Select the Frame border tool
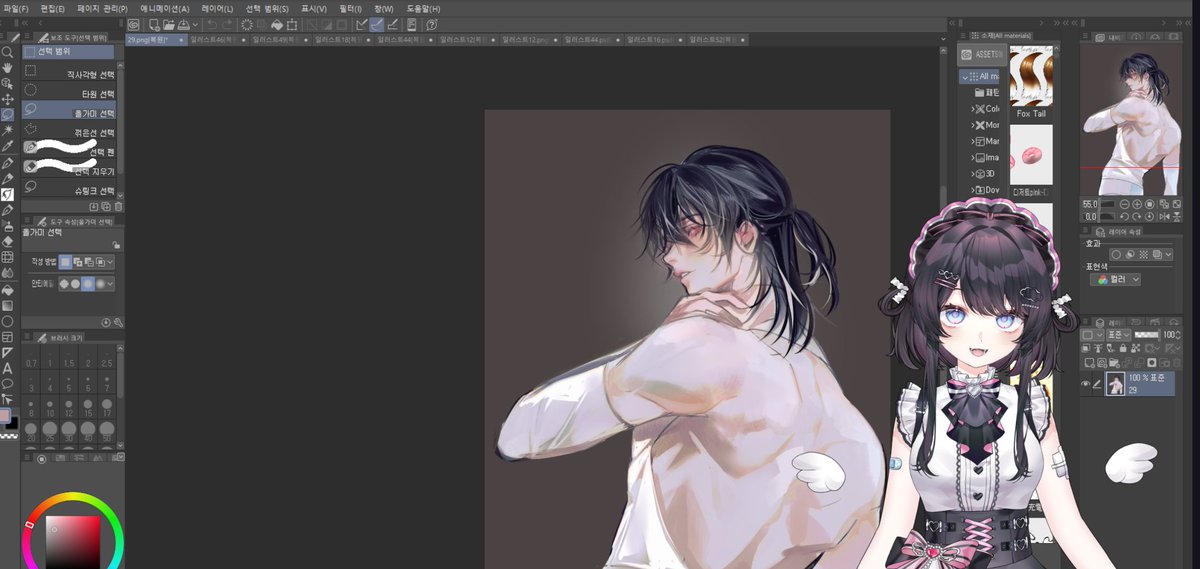Image resolution: width=1200 pixels, height=569 pixels. point(7,337)
